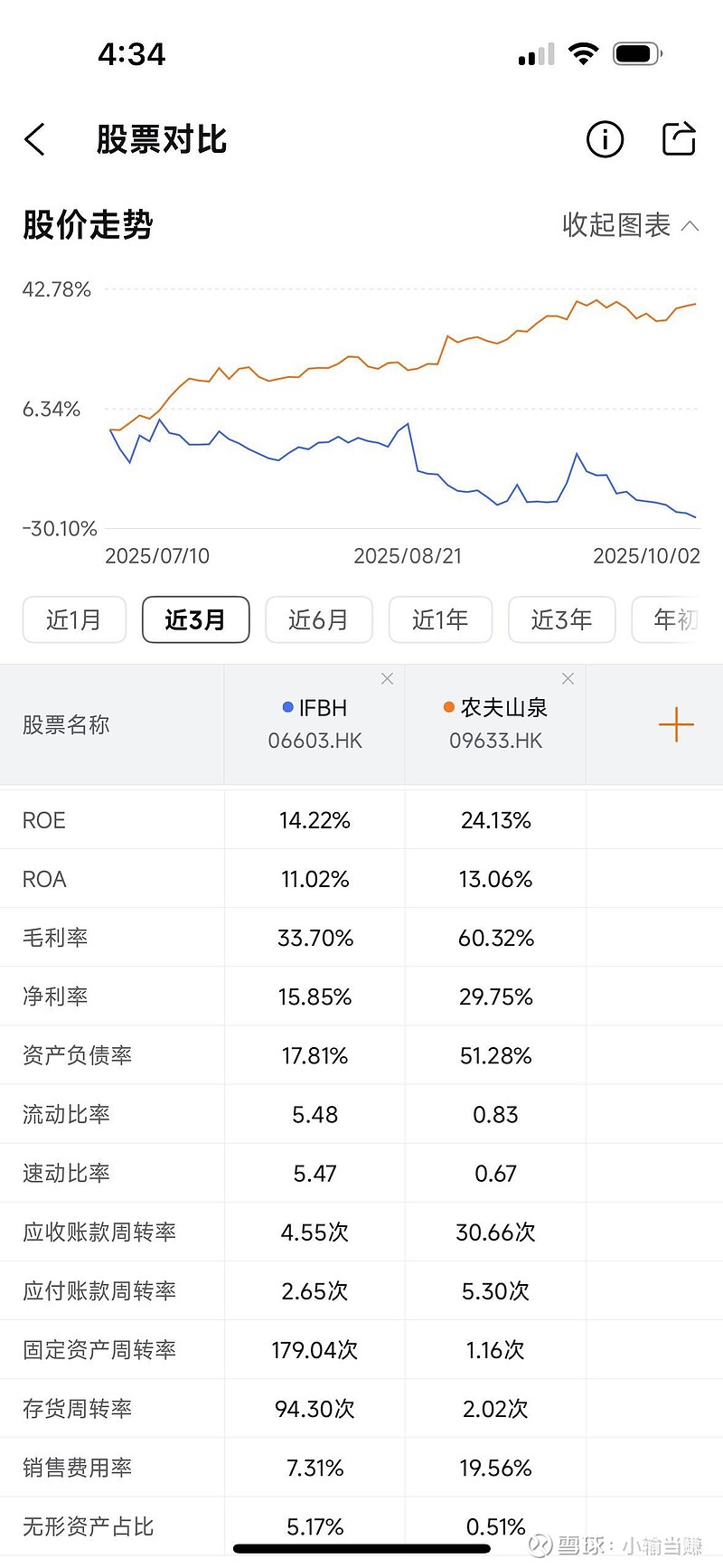This screenshot has width=723, height=1568.
Task: Tap the 毛利率 row label
Action: 55,938
